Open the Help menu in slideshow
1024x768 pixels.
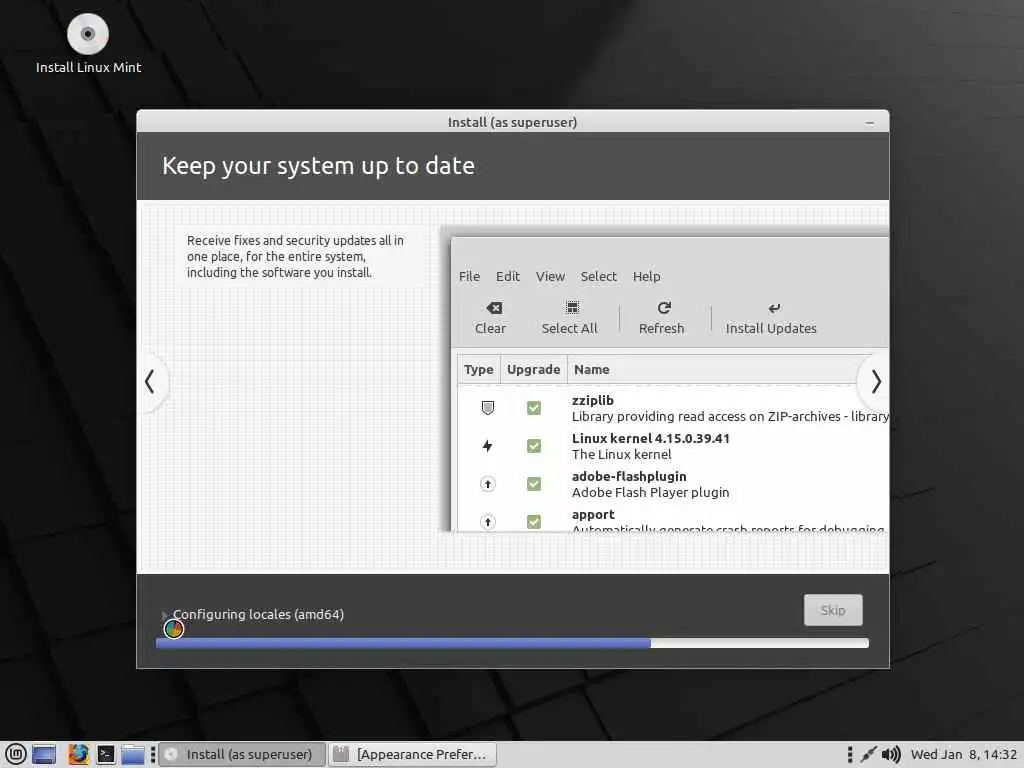tap(647, 276)
